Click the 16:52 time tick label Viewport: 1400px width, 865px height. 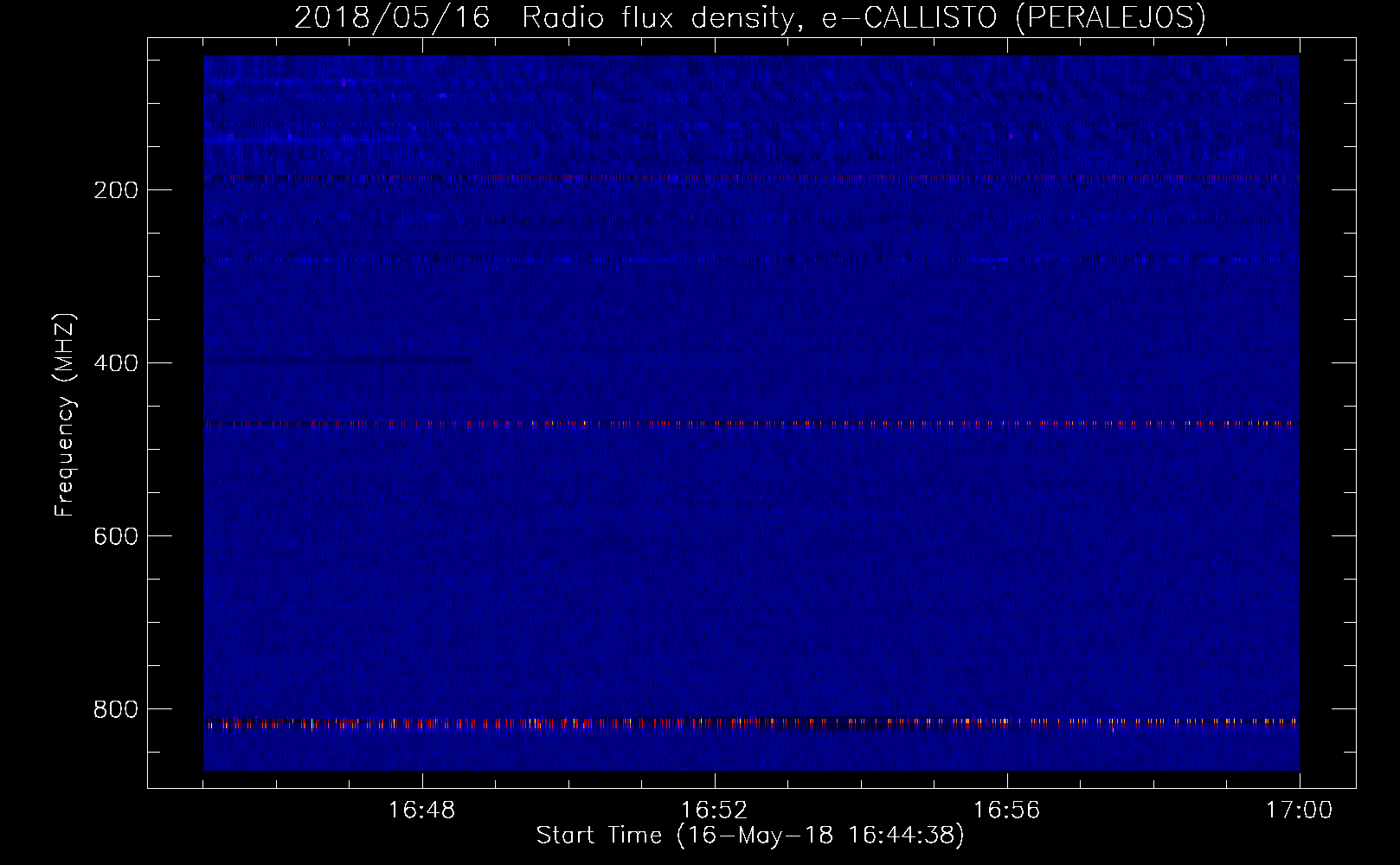point(715,811)
